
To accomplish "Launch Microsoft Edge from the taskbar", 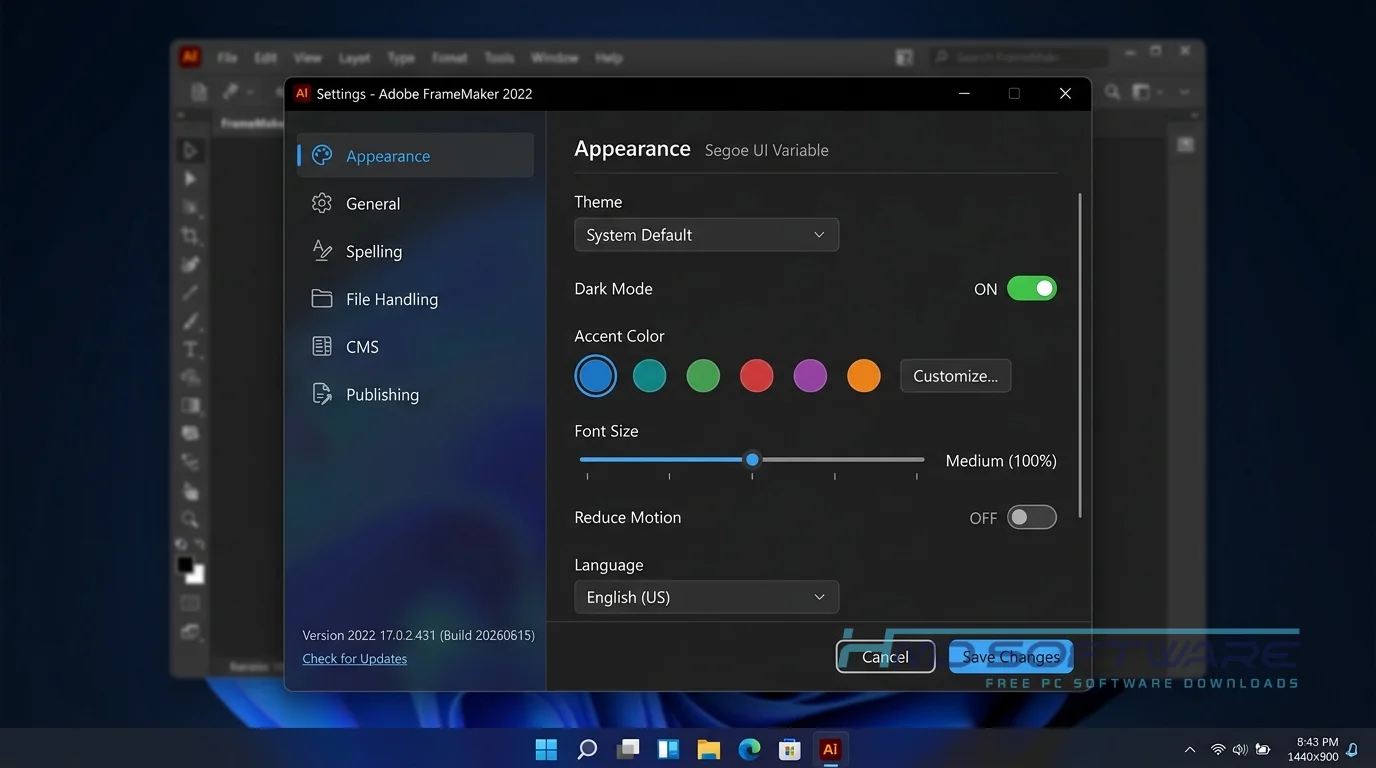I will point(749,749).
